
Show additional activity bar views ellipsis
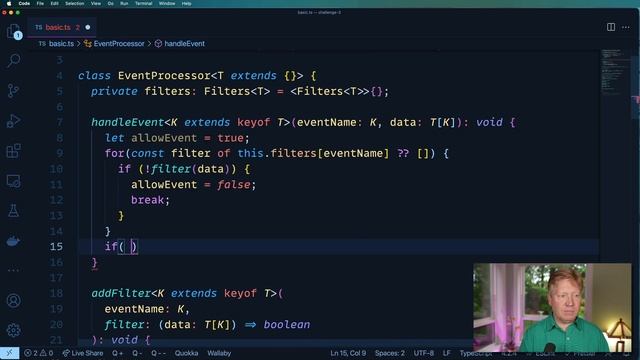tap(13, 270)
